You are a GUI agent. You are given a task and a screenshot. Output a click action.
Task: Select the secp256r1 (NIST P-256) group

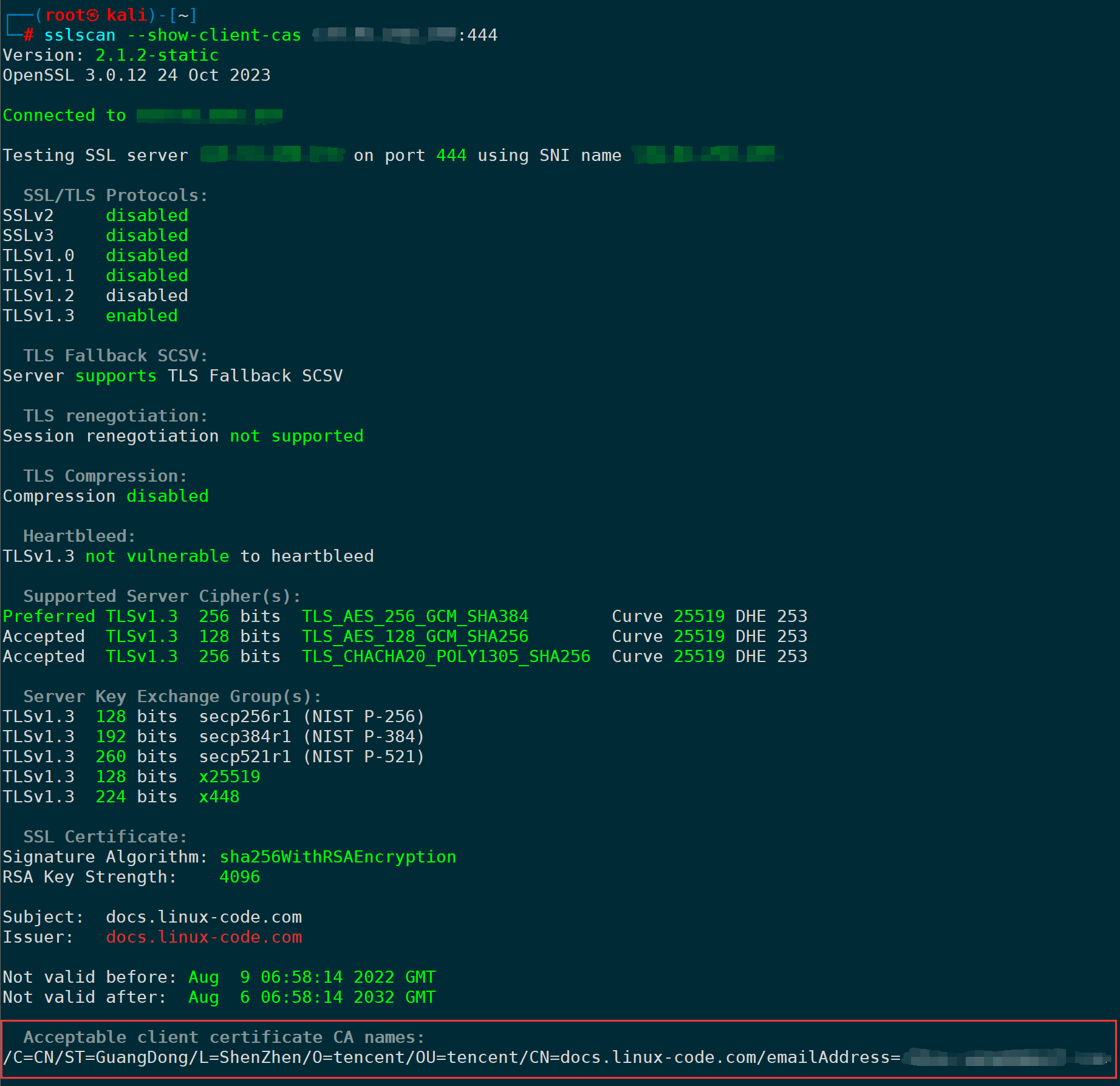tap(312, 717)
